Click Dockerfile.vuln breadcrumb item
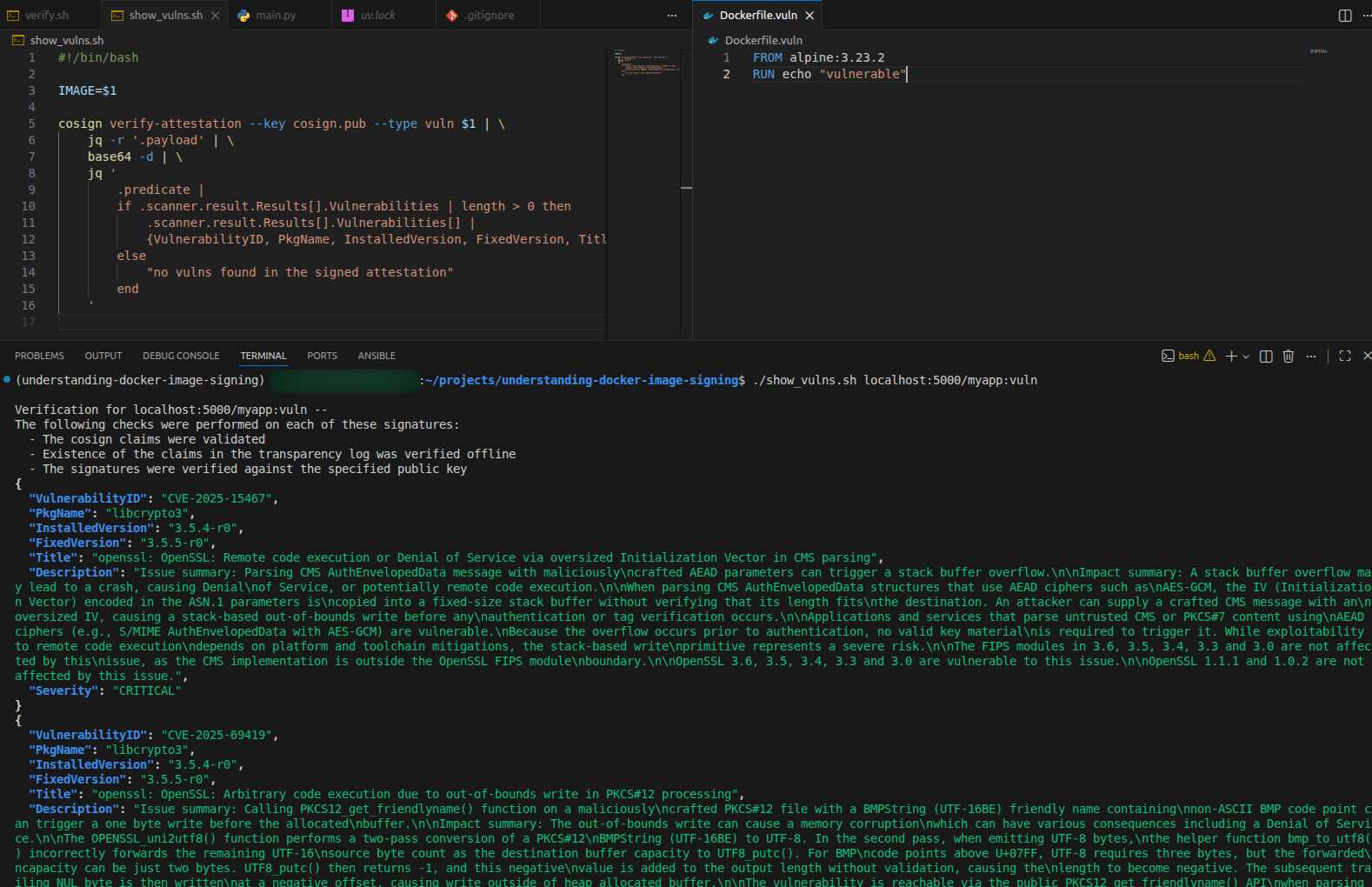The height and width of the screenshot is (887, 1372). click(763, 40)
